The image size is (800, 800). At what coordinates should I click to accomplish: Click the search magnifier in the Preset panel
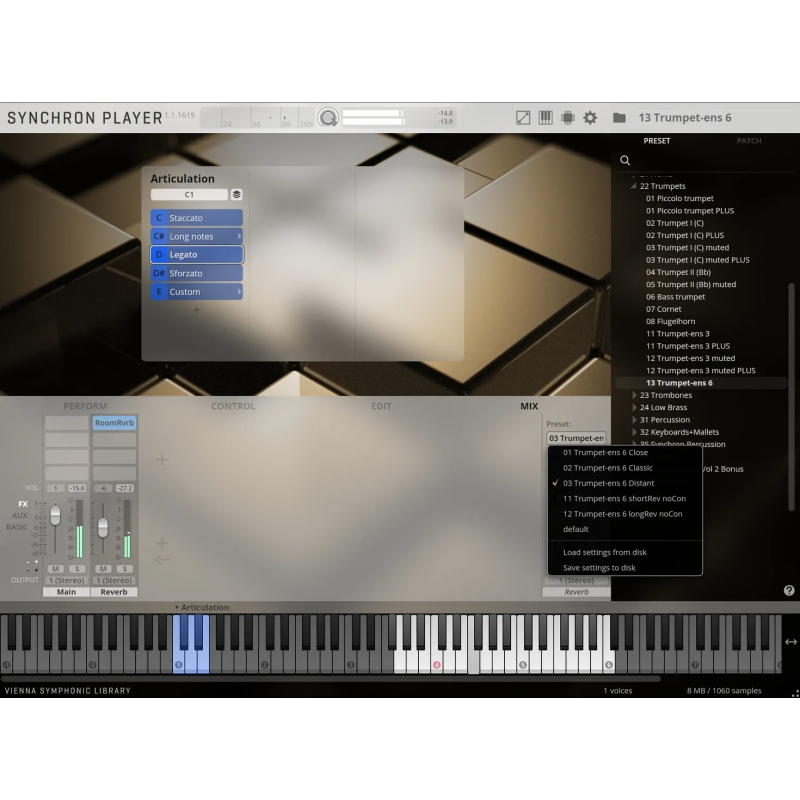625,159
